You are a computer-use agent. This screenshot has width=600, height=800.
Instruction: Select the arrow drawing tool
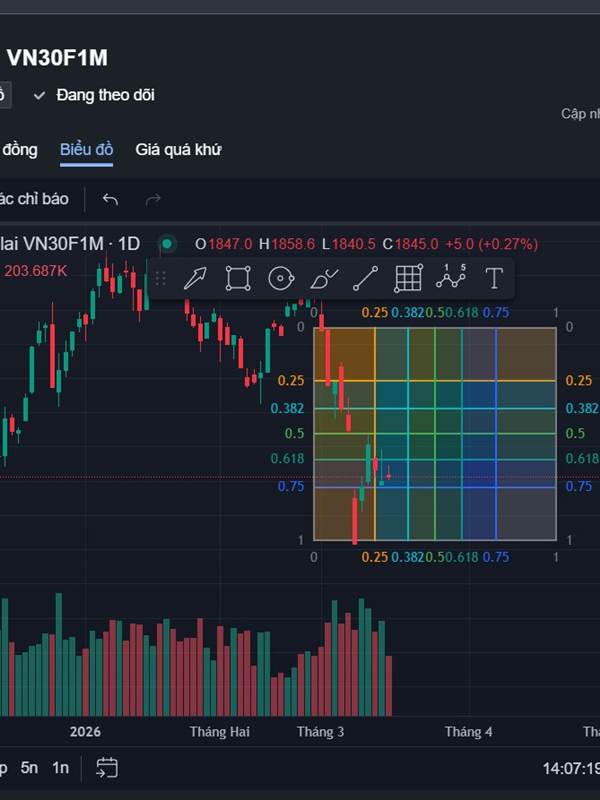tap(194, 278)
